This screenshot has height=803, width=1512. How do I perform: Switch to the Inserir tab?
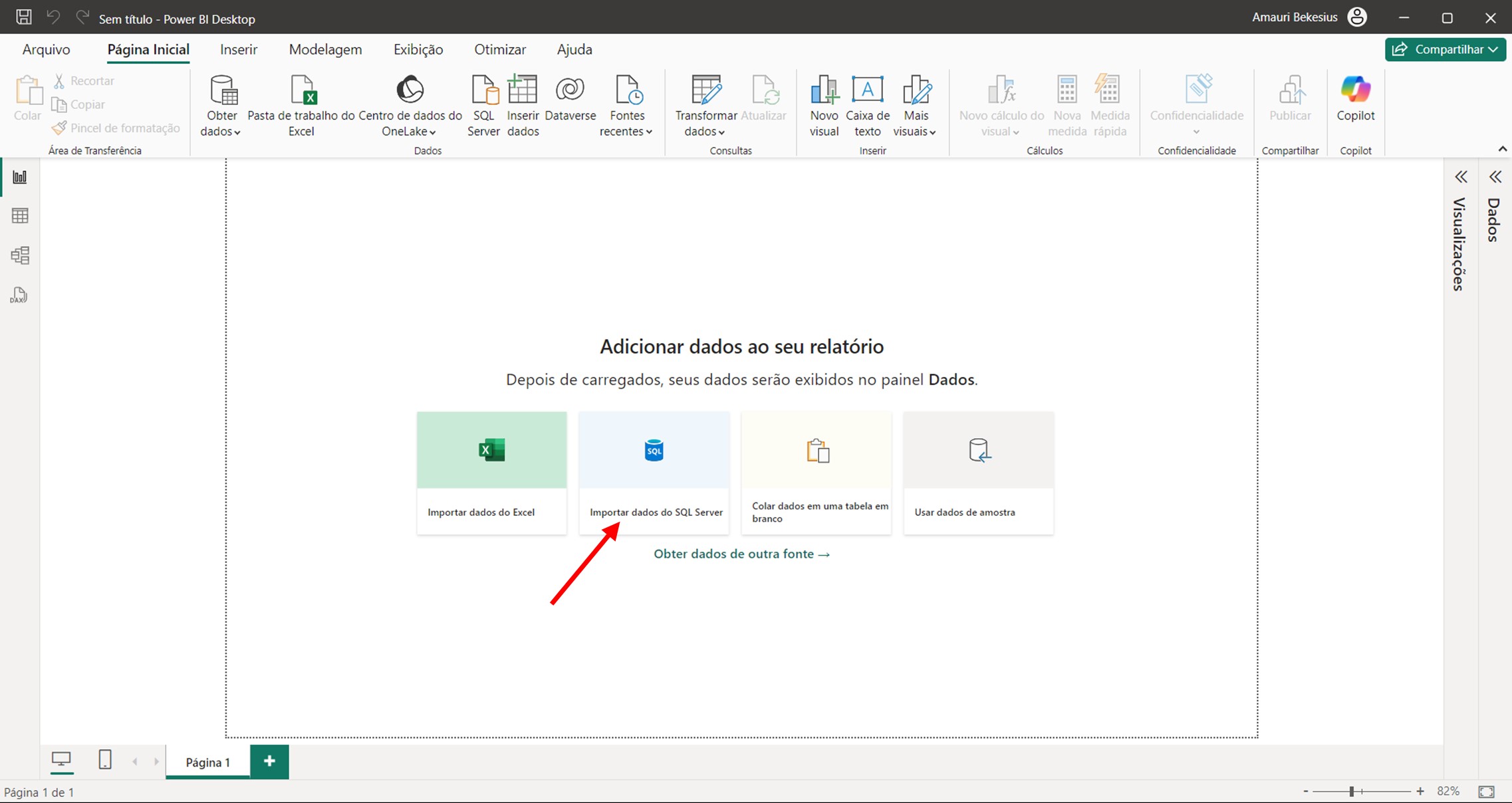point(239,49)
